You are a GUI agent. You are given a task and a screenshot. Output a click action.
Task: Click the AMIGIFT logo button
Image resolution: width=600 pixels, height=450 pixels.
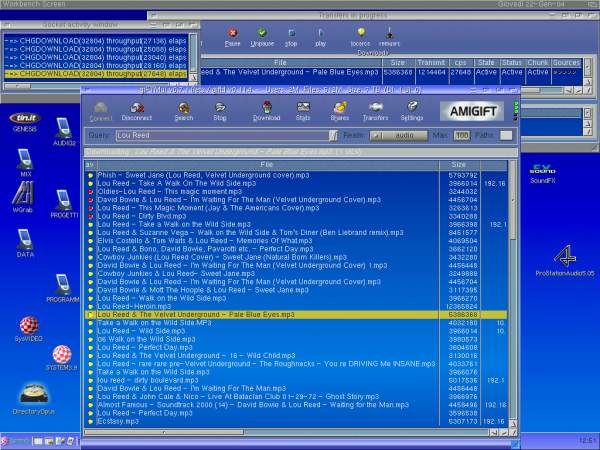tap(473, 111)
